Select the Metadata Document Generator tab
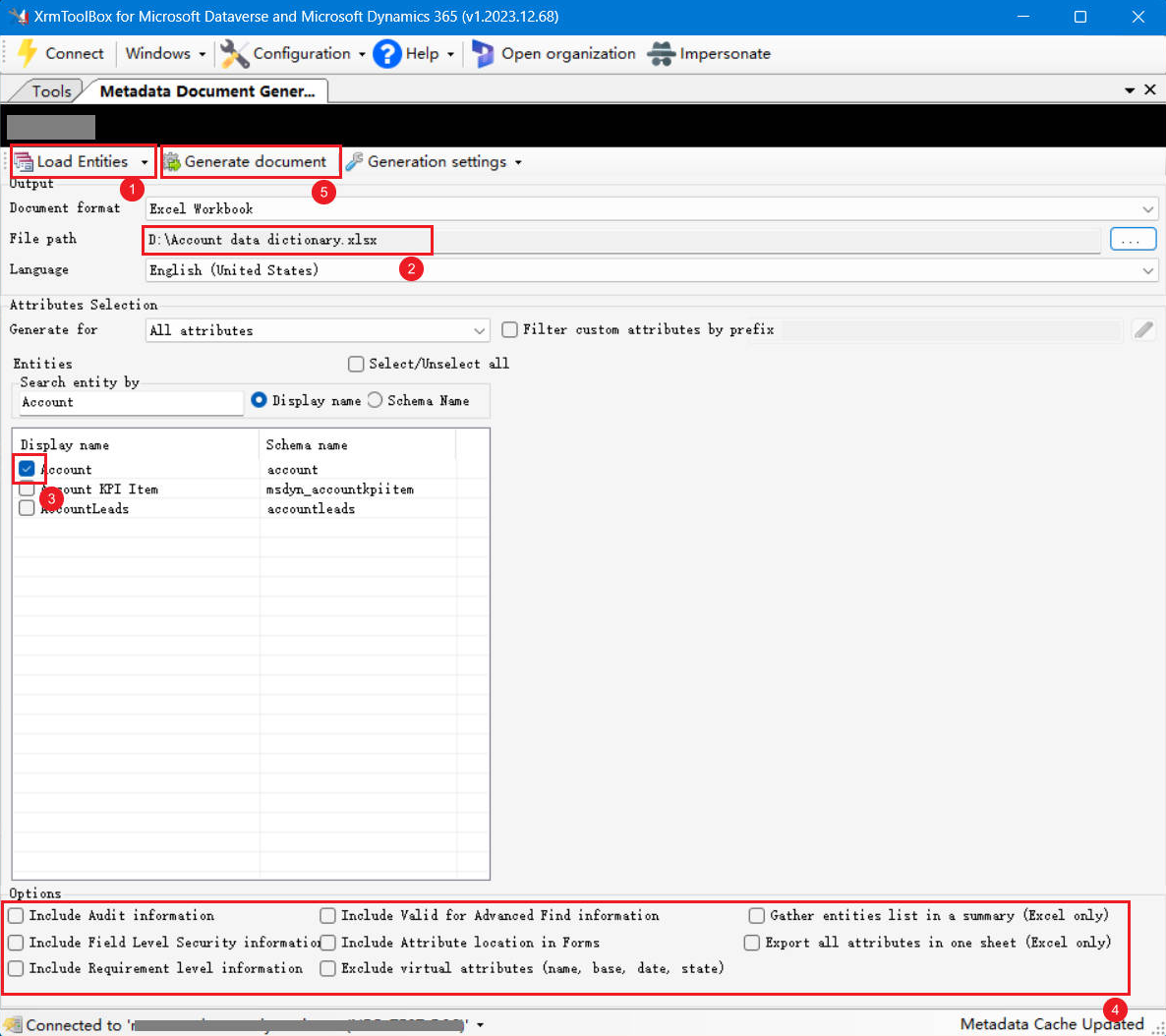This screenshot has height=1036, width=1166. tap(207, 90)
